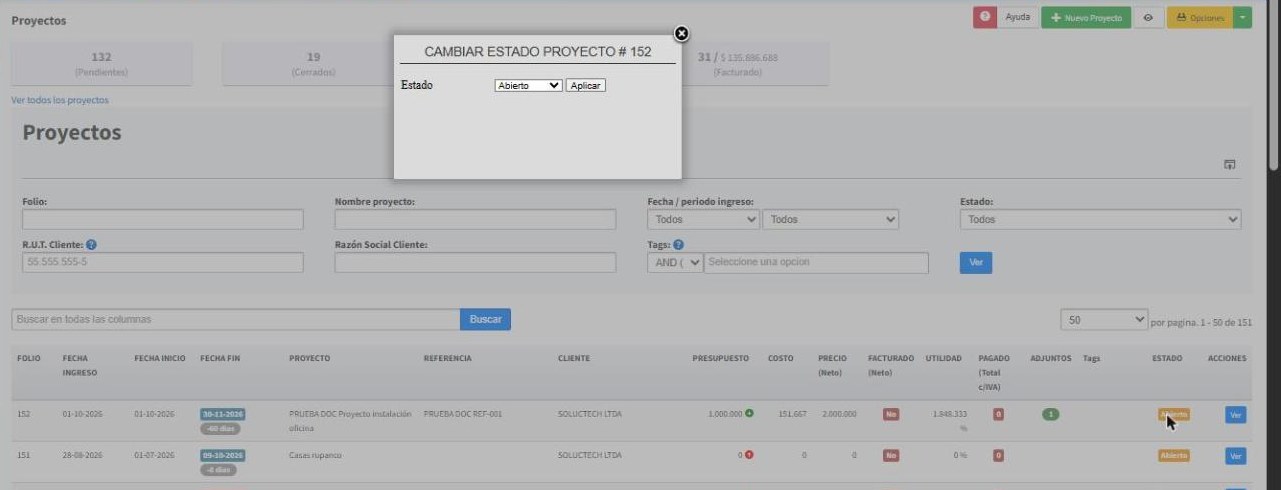Viewport: 1281px width, 490px height.
Task: Focus the Folio input field
Action: 163,219
